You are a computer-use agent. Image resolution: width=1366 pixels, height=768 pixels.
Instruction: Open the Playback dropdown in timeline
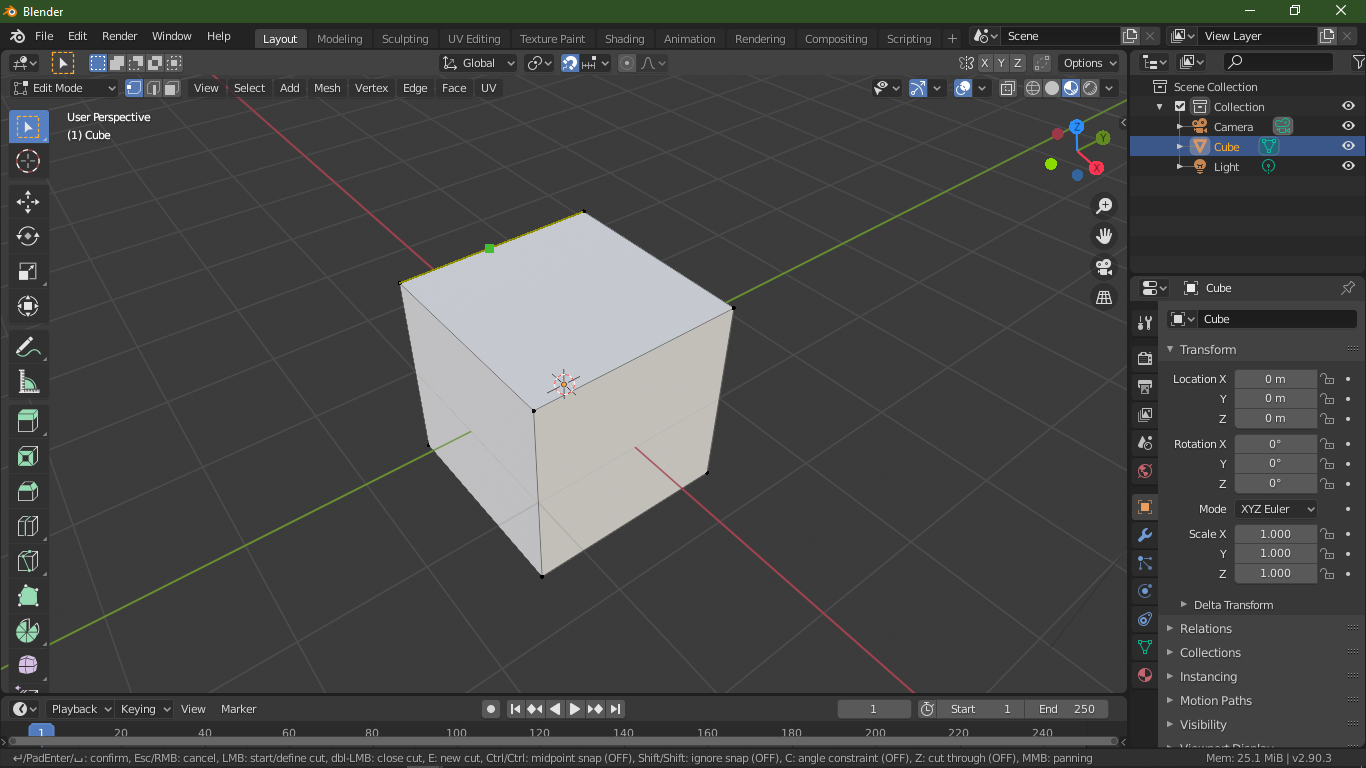(x=81, y=709)
